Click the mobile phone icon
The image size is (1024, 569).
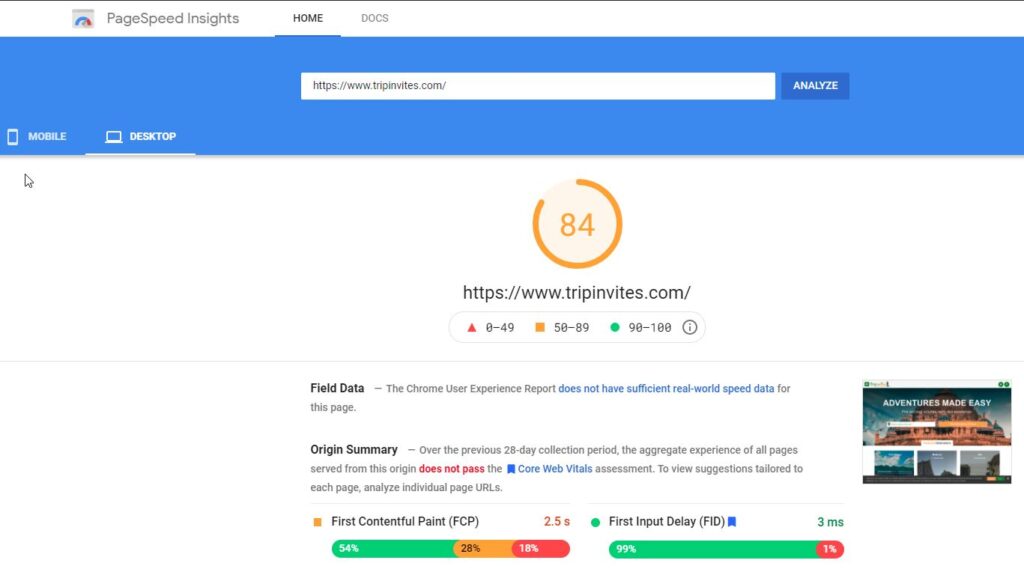12,137
